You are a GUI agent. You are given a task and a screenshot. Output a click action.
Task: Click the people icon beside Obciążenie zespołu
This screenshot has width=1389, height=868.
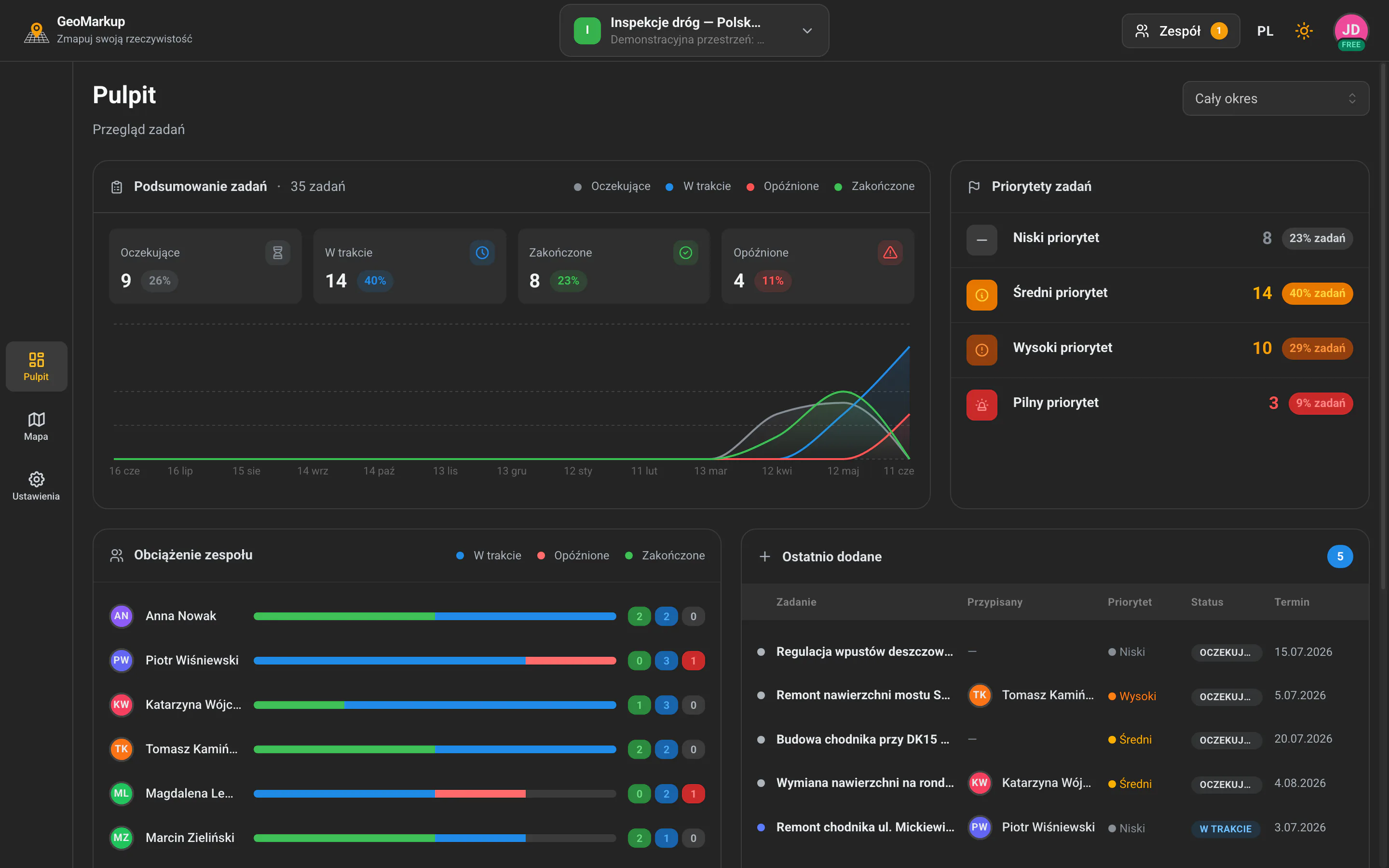[x=117, y=556]
